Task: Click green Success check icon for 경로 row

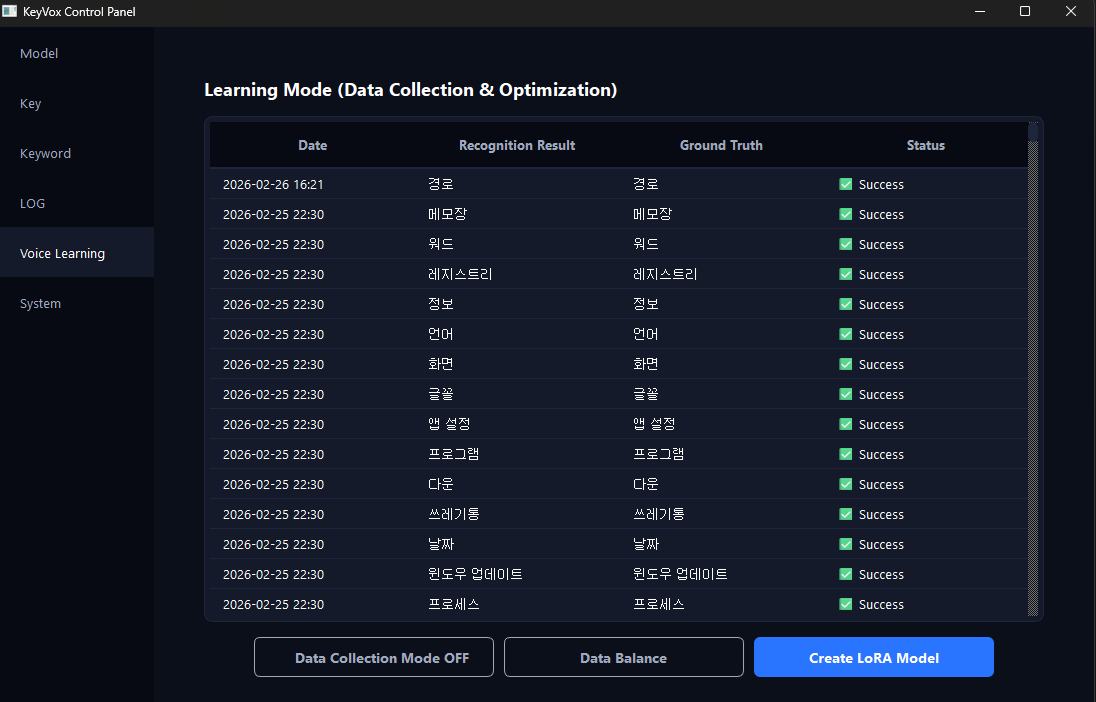Action: [846, 184]
